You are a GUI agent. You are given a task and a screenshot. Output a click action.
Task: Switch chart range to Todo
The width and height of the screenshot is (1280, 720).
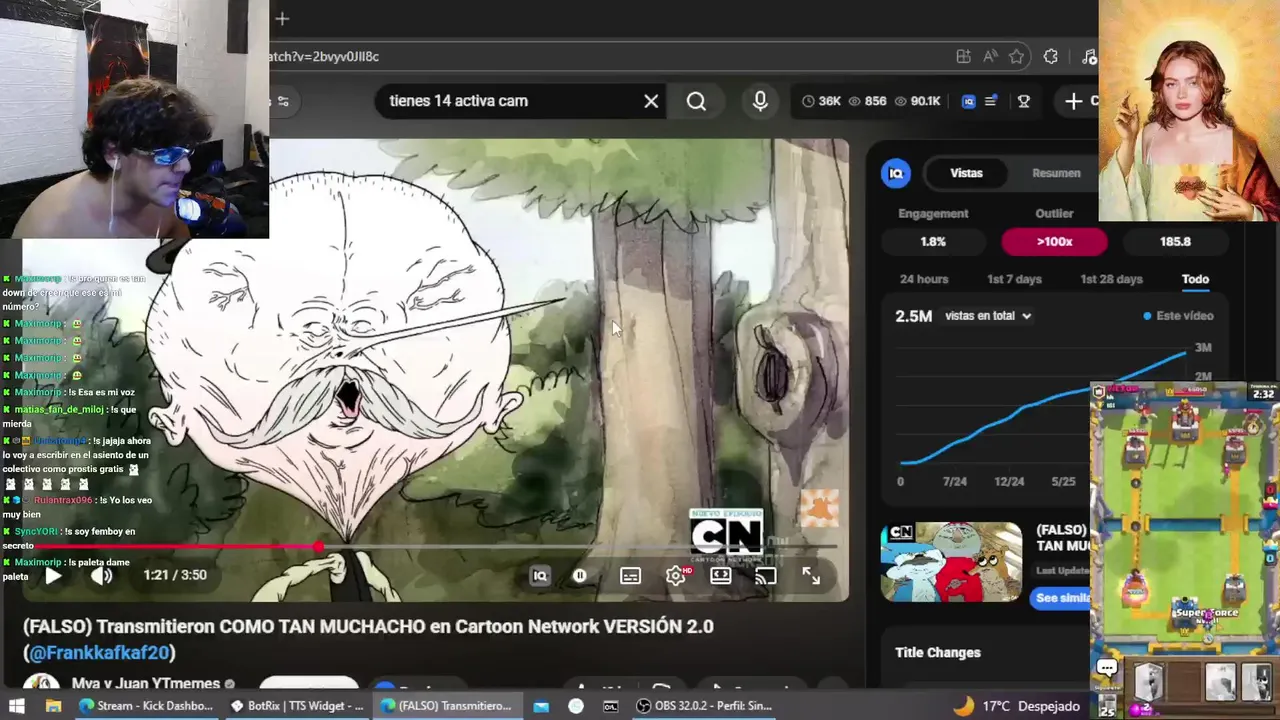tap(1195, 279)
